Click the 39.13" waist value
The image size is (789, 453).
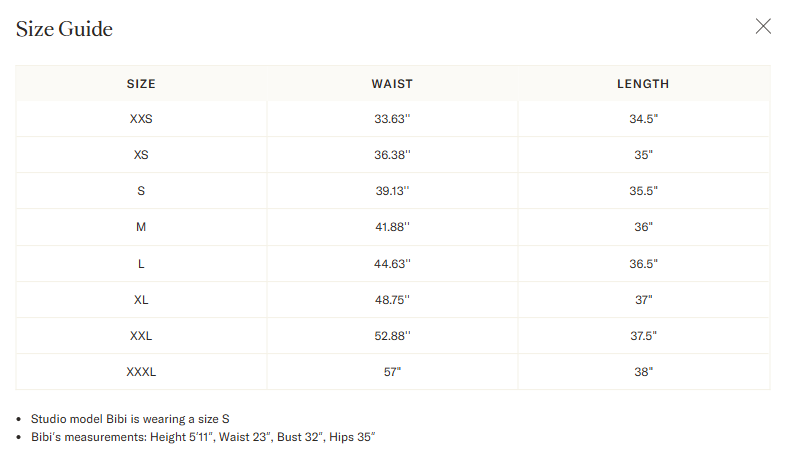(x=392, y=191)
